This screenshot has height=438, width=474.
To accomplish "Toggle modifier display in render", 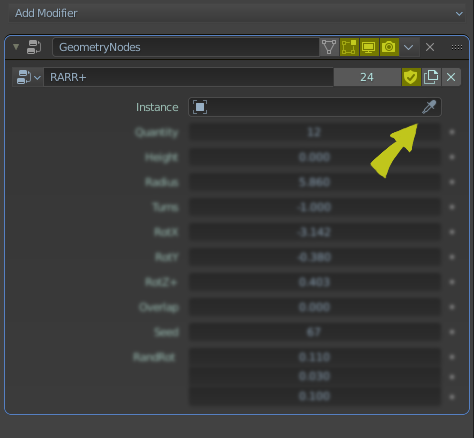I will point(389,47).
